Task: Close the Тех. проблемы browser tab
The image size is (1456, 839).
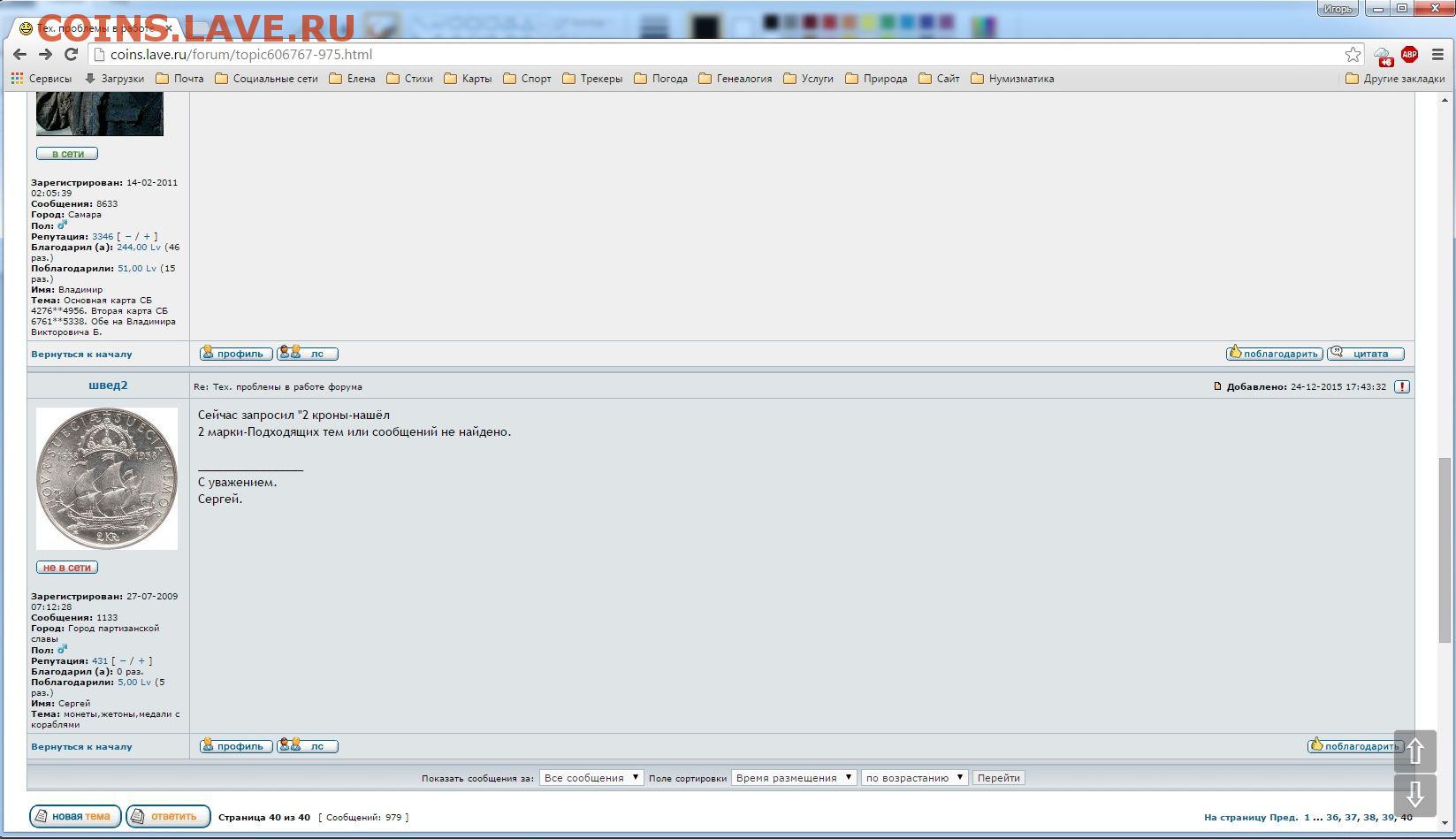Action: (169, 28)
